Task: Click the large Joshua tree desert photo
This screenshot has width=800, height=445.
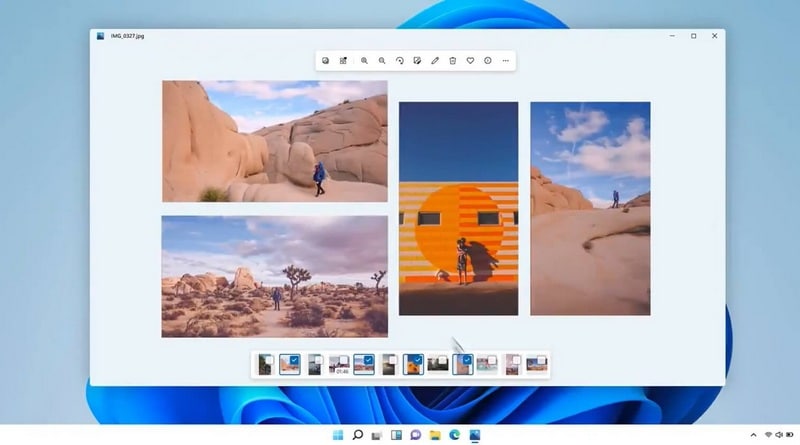Action: [x=274, y=277]
